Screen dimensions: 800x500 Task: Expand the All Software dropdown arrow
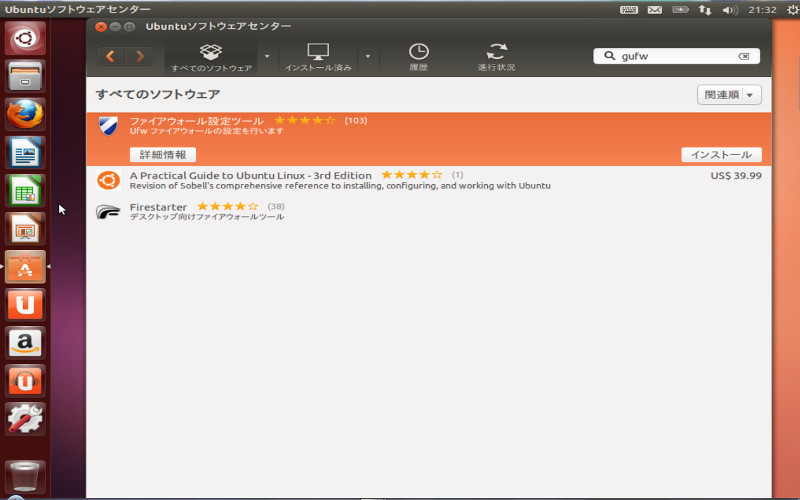point(267,56)
